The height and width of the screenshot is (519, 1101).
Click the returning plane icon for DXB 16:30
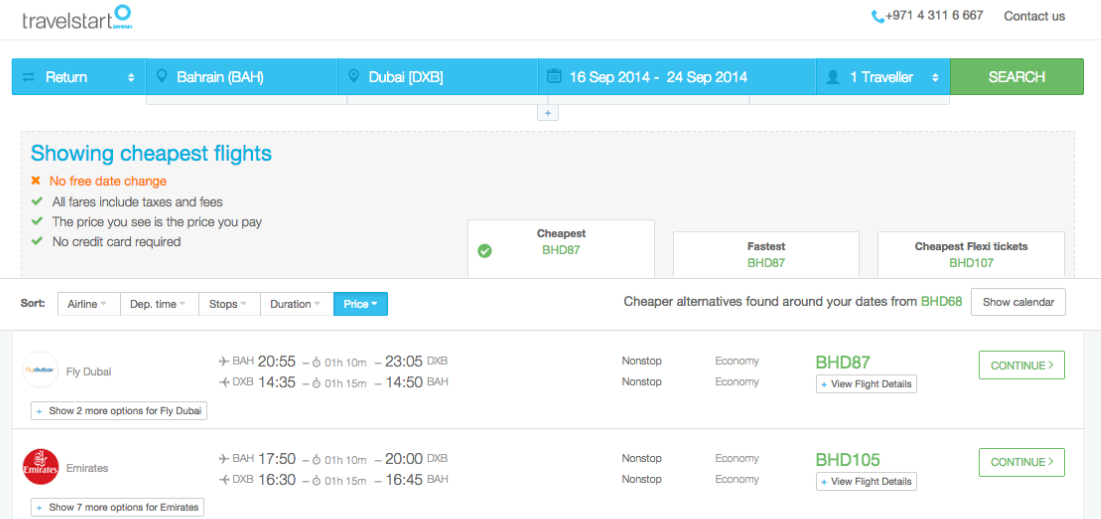(x=224, y=480)
